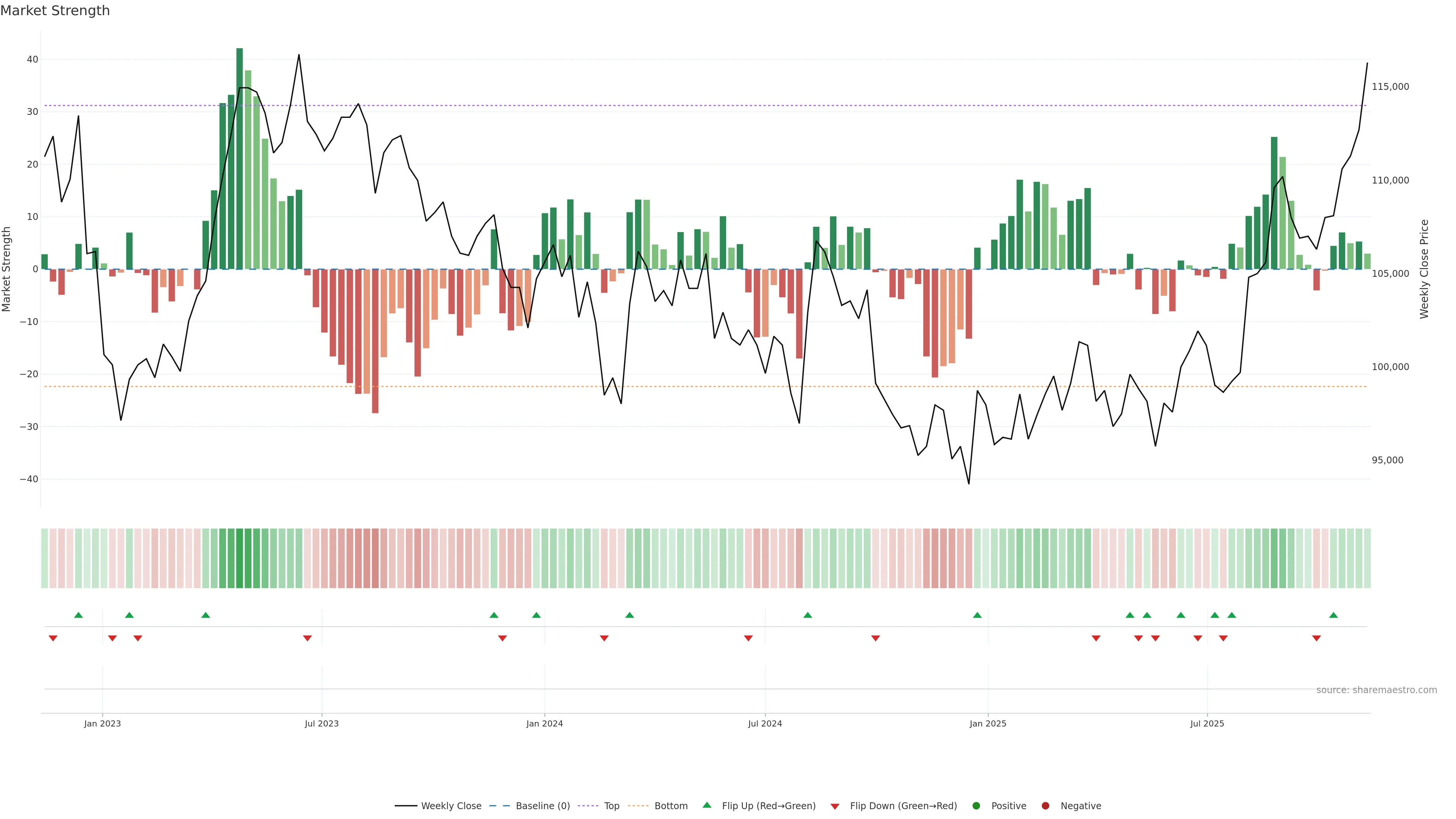This screenshot has height=819, width=1456.
Task: Click the Negative red circle legend icon
Action: [x=1045, y=805]
